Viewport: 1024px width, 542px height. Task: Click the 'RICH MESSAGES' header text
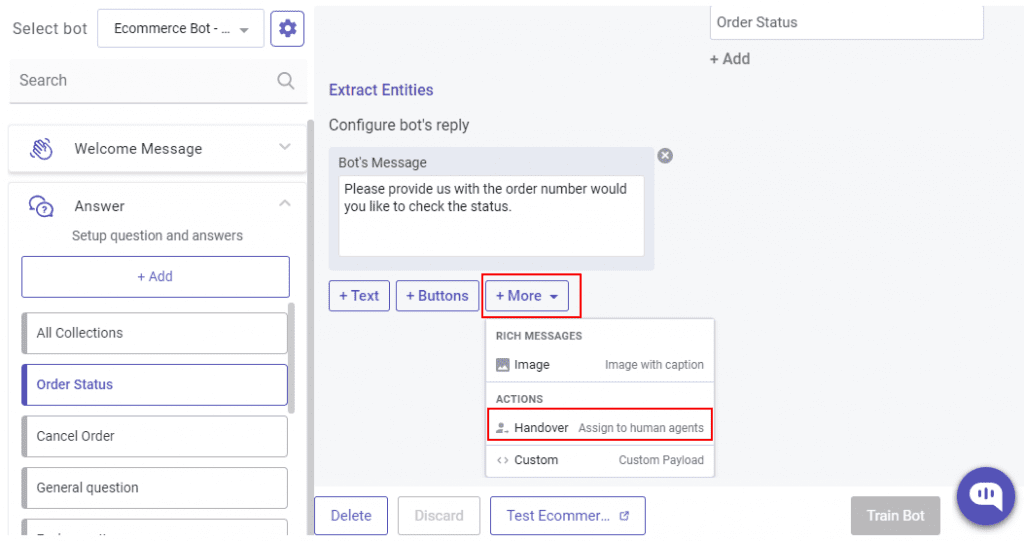(539, 336)
